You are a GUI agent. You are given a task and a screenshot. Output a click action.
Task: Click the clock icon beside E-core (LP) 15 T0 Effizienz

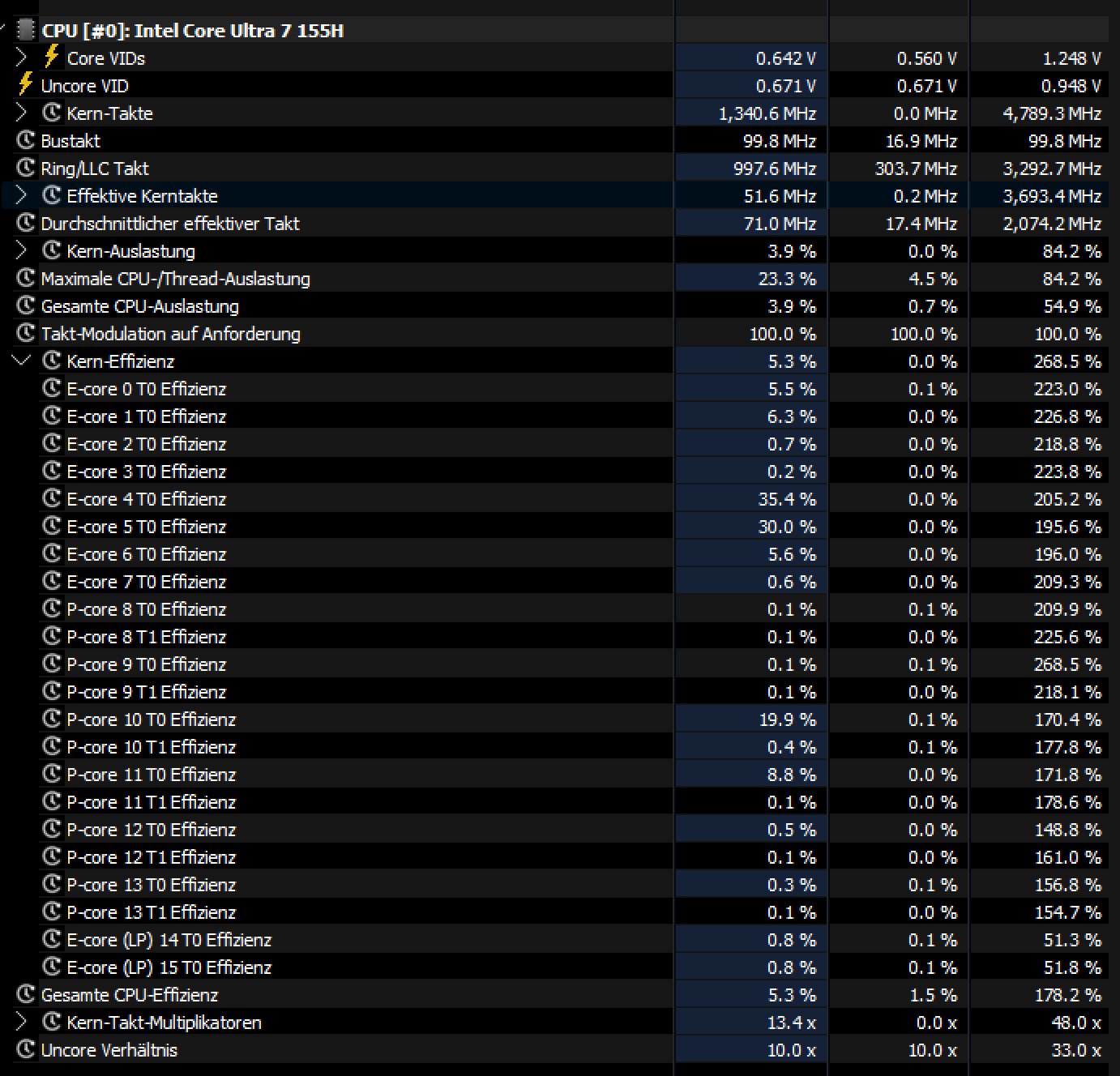(x=51, y=967)
